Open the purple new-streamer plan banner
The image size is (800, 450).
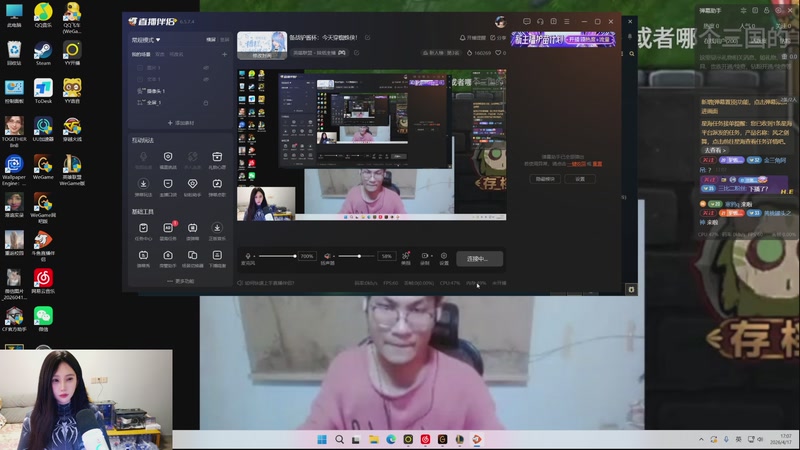[x=563, y=39]
